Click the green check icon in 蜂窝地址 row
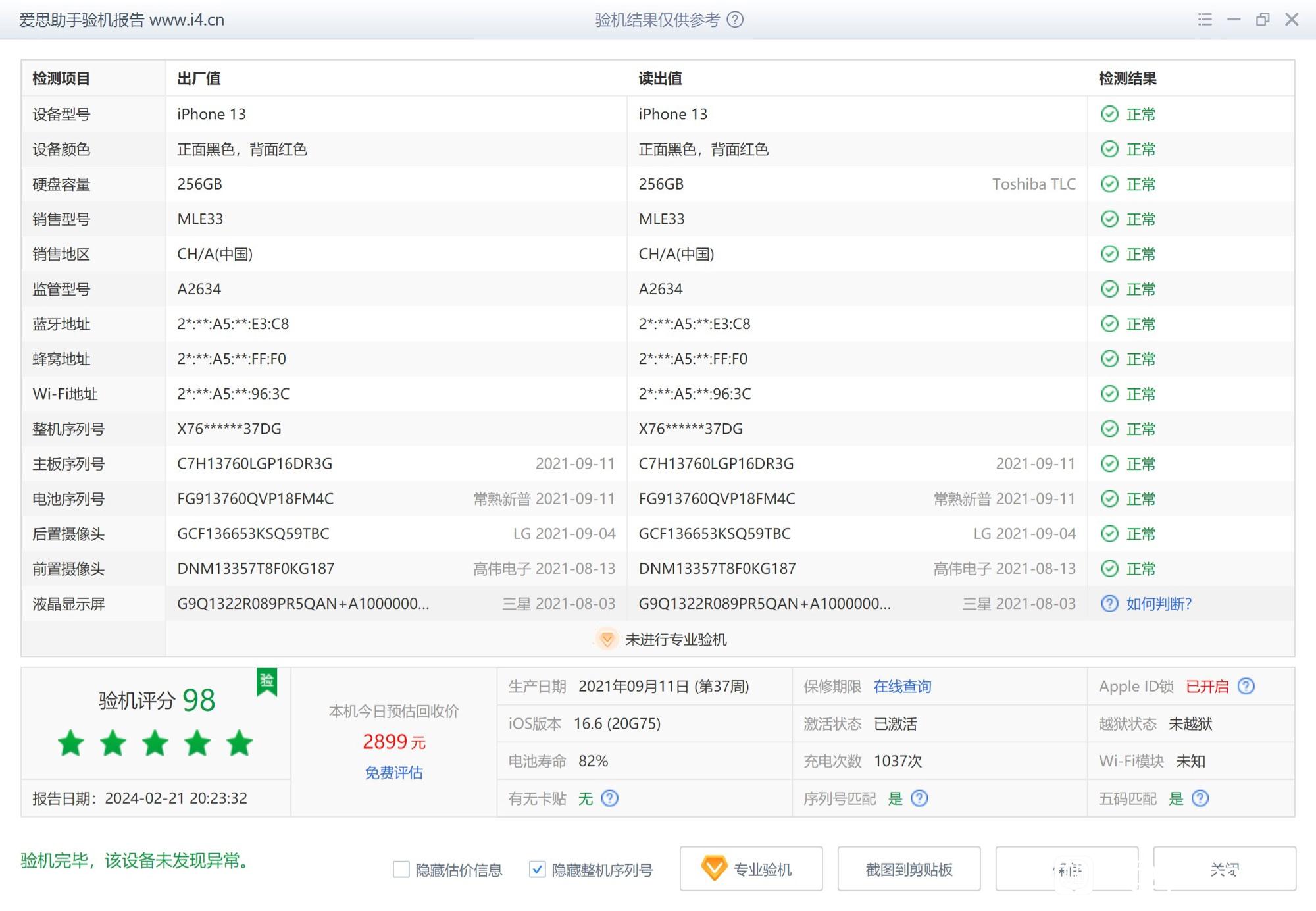The image size is (1316, 911). pos(1109,358)
